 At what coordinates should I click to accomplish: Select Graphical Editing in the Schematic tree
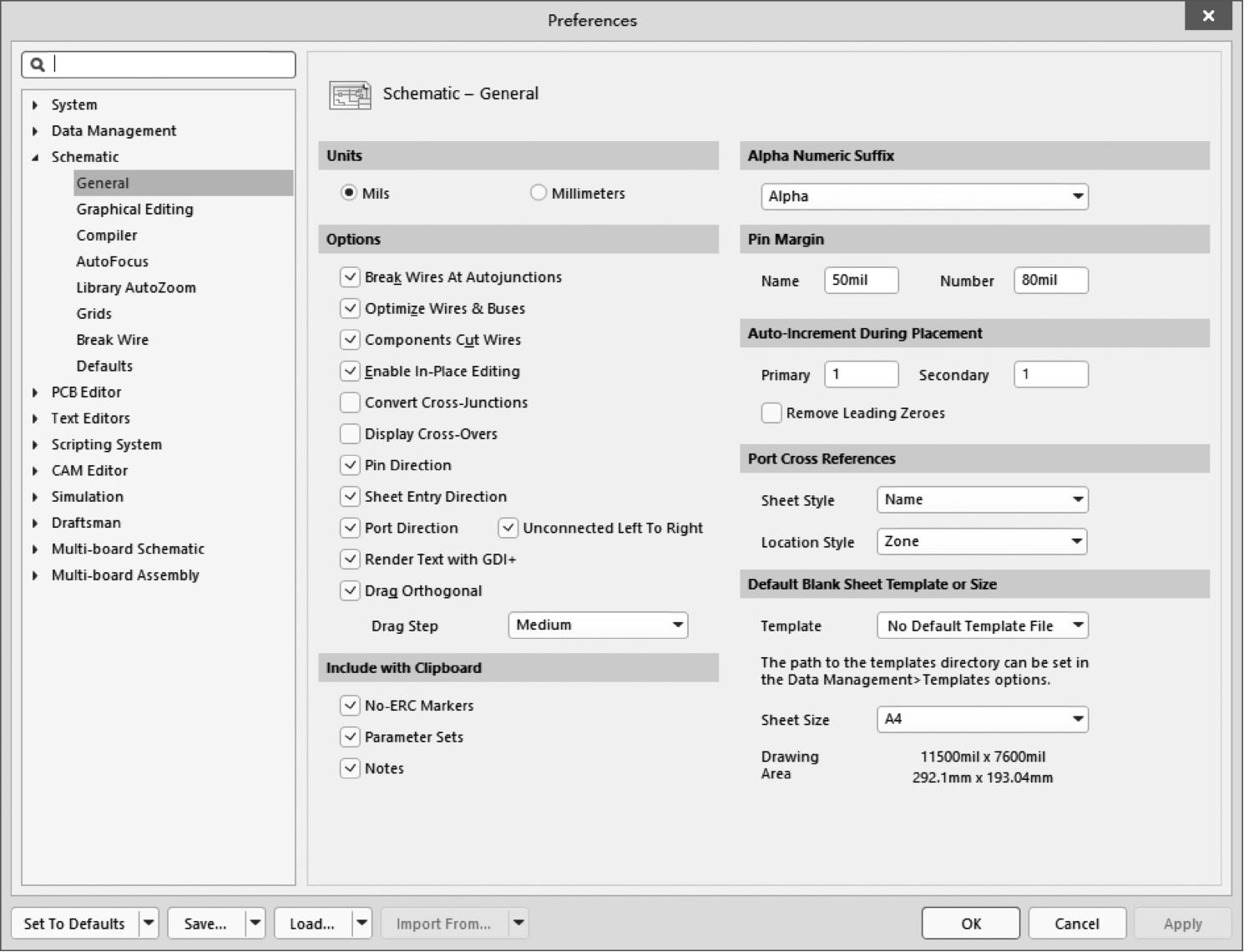click(134, 210)
